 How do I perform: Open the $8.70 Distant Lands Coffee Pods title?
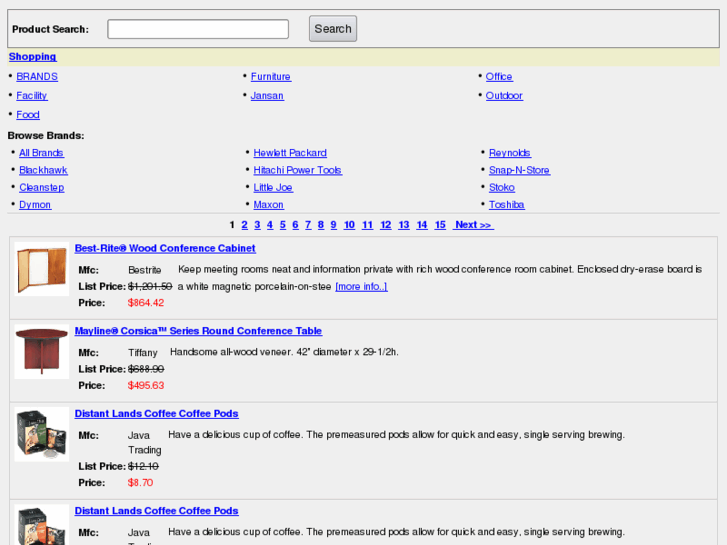(x=157, y=414)
